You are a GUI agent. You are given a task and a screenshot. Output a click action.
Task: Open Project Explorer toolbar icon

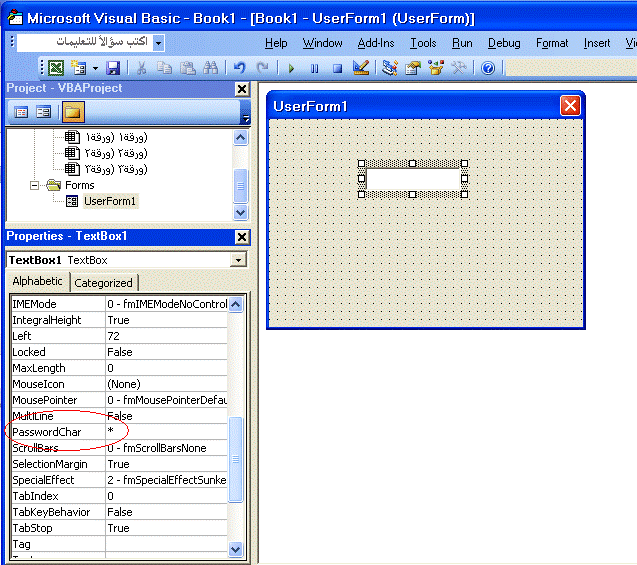(389, 68)
